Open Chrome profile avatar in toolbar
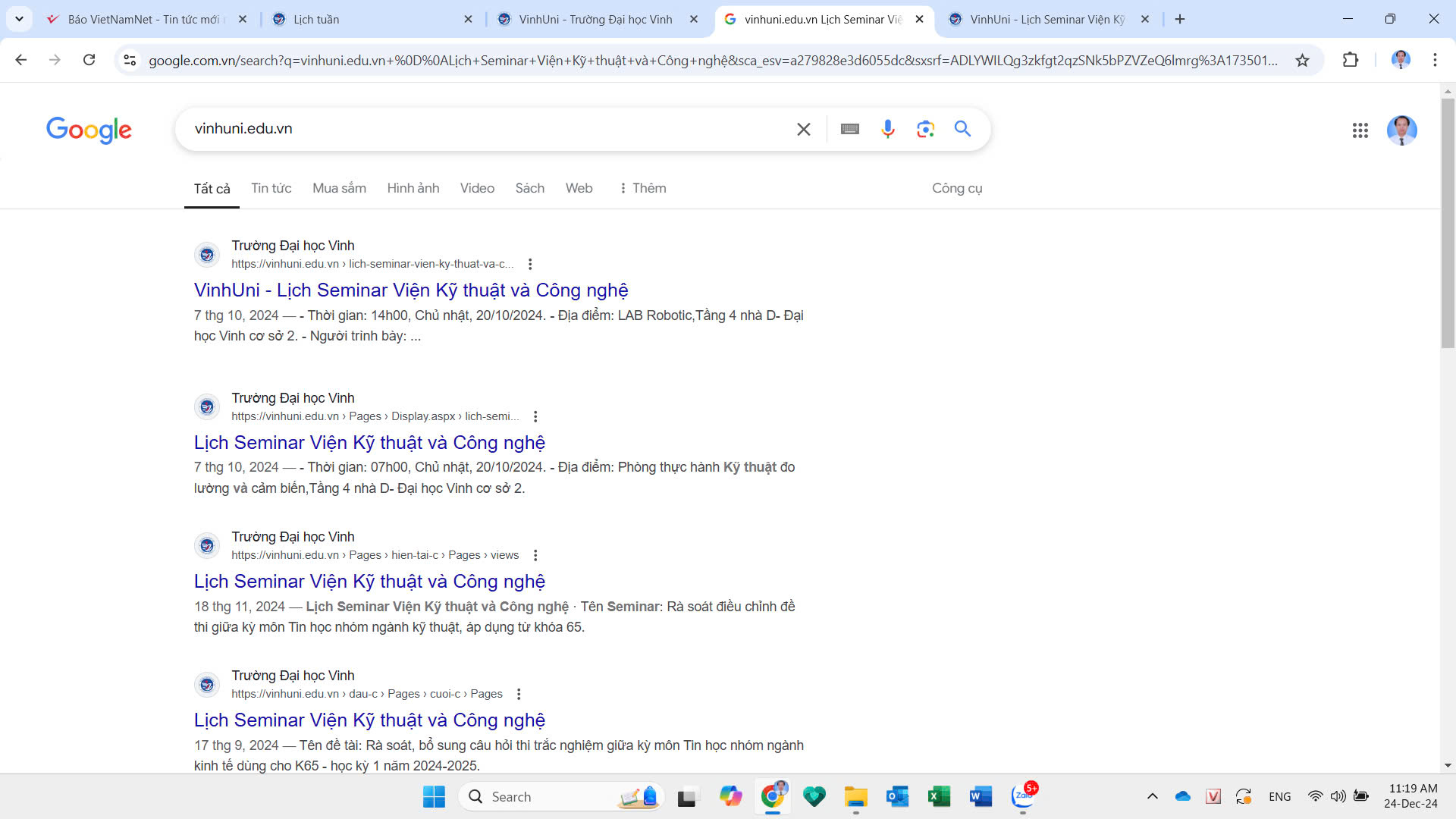This screenshot has height=819, width=1456. [x=1401, y=60]
